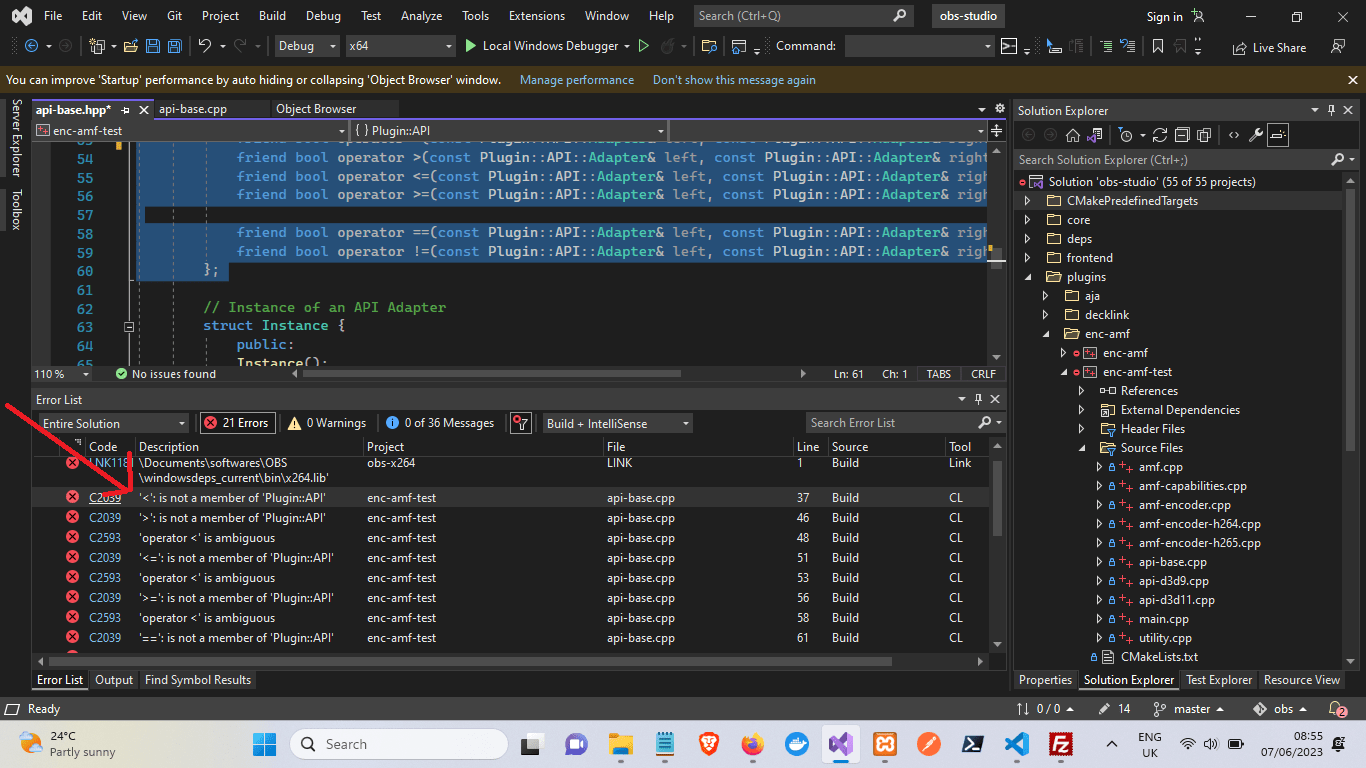Switch to the Test Explorer tab

pyautogui.click(x=1218, y=680)
